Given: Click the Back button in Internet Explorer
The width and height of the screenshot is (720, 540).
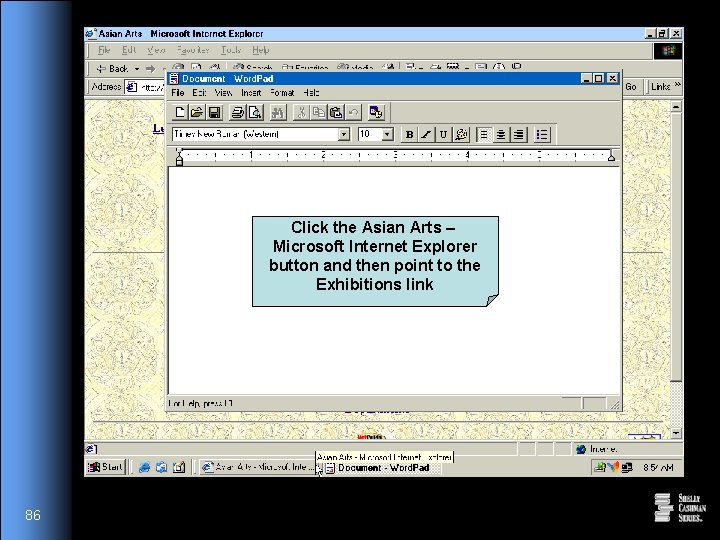Looking at the screenshot, I should click(112, 69).
